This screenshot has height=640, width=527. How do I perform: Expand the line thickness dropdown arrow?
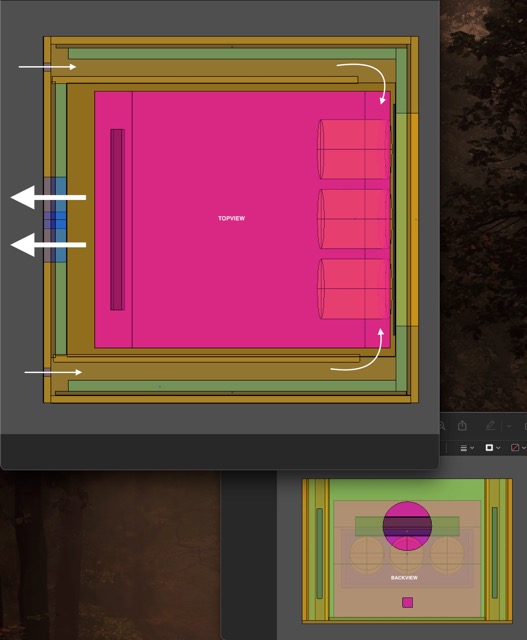click(x=472, y=448)
